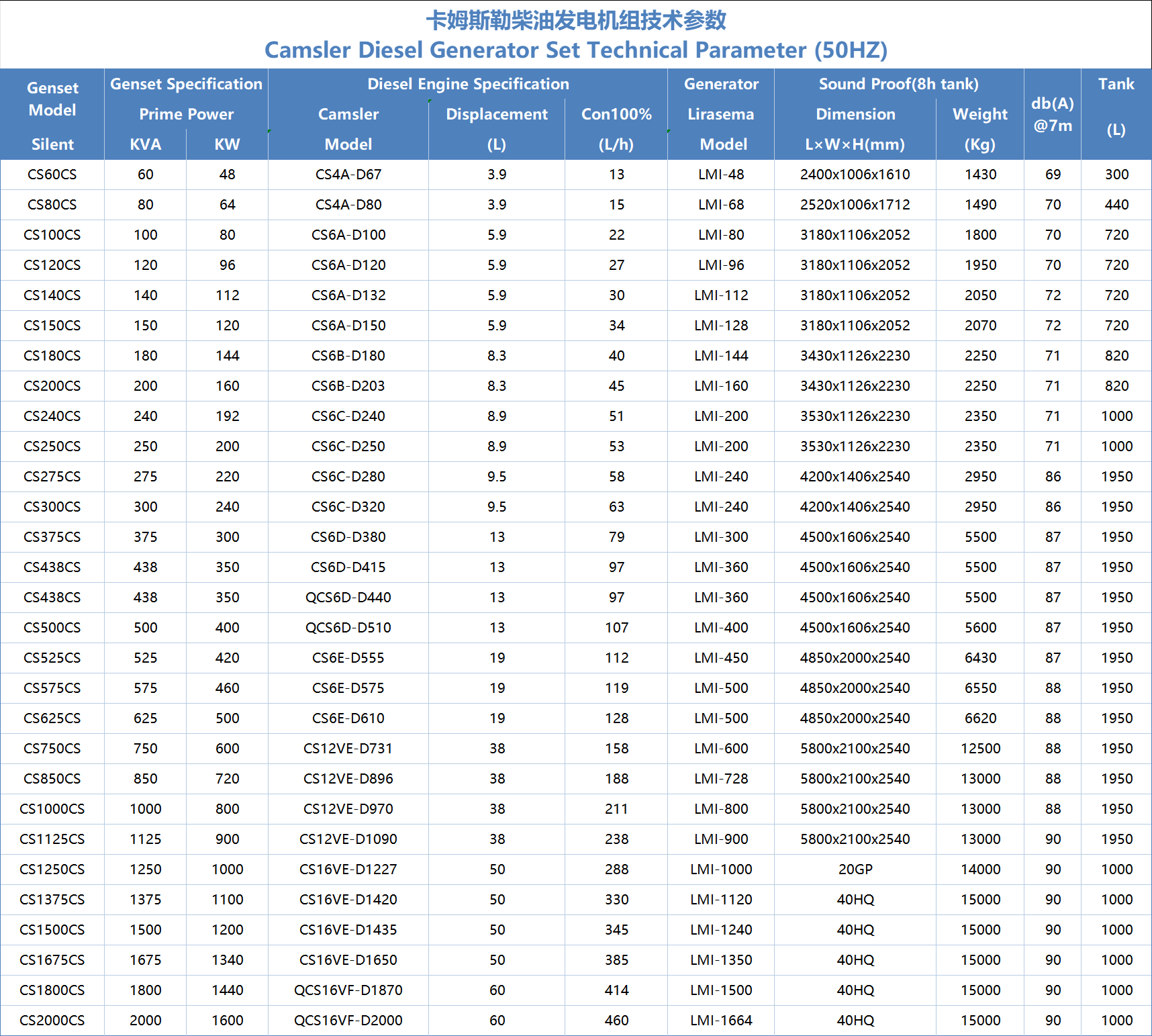1152x1036 pixels.
Task: Click the "KW" column header
Action: tap(228, 144)
